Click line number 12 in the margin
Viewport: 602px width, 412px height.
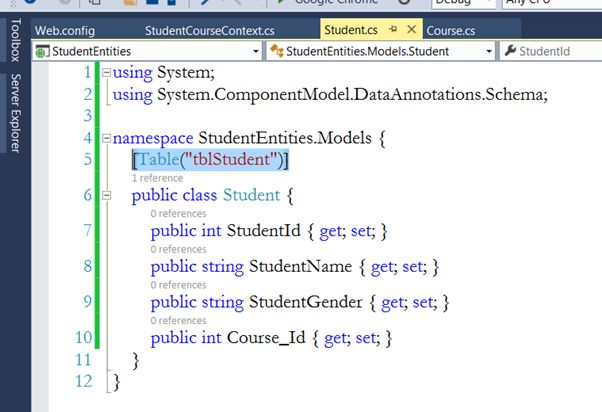(84, 382)
